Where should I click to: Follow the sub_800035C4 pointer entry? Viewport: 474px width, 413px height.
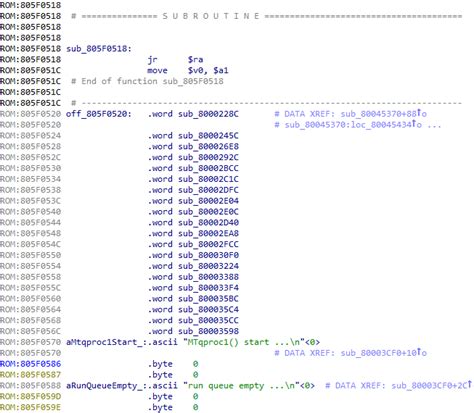click(x=208, y=310)
